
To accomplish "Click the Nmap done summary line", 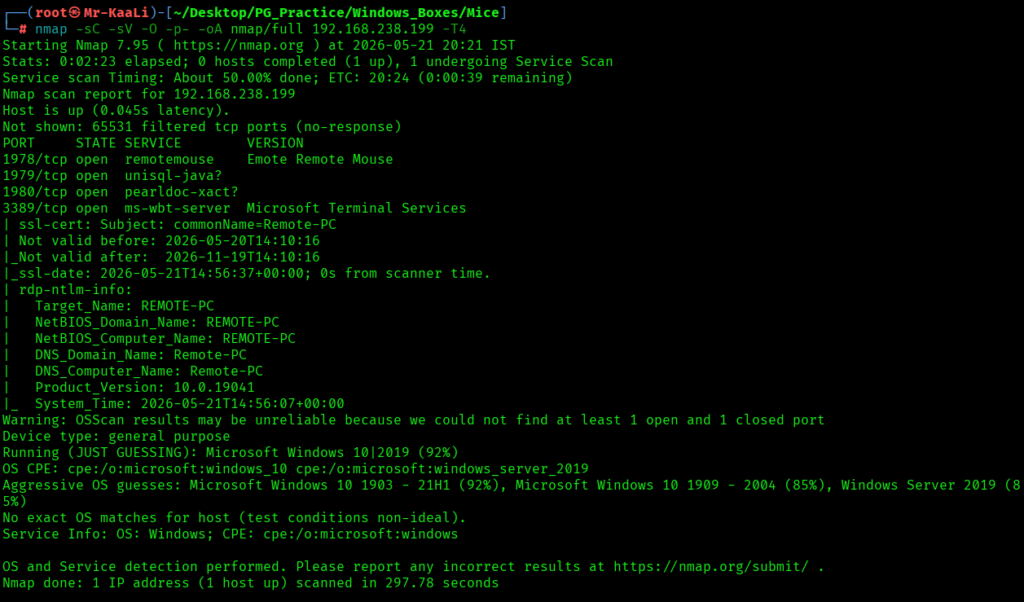I will pyautogui.click(x=251, y=582).
